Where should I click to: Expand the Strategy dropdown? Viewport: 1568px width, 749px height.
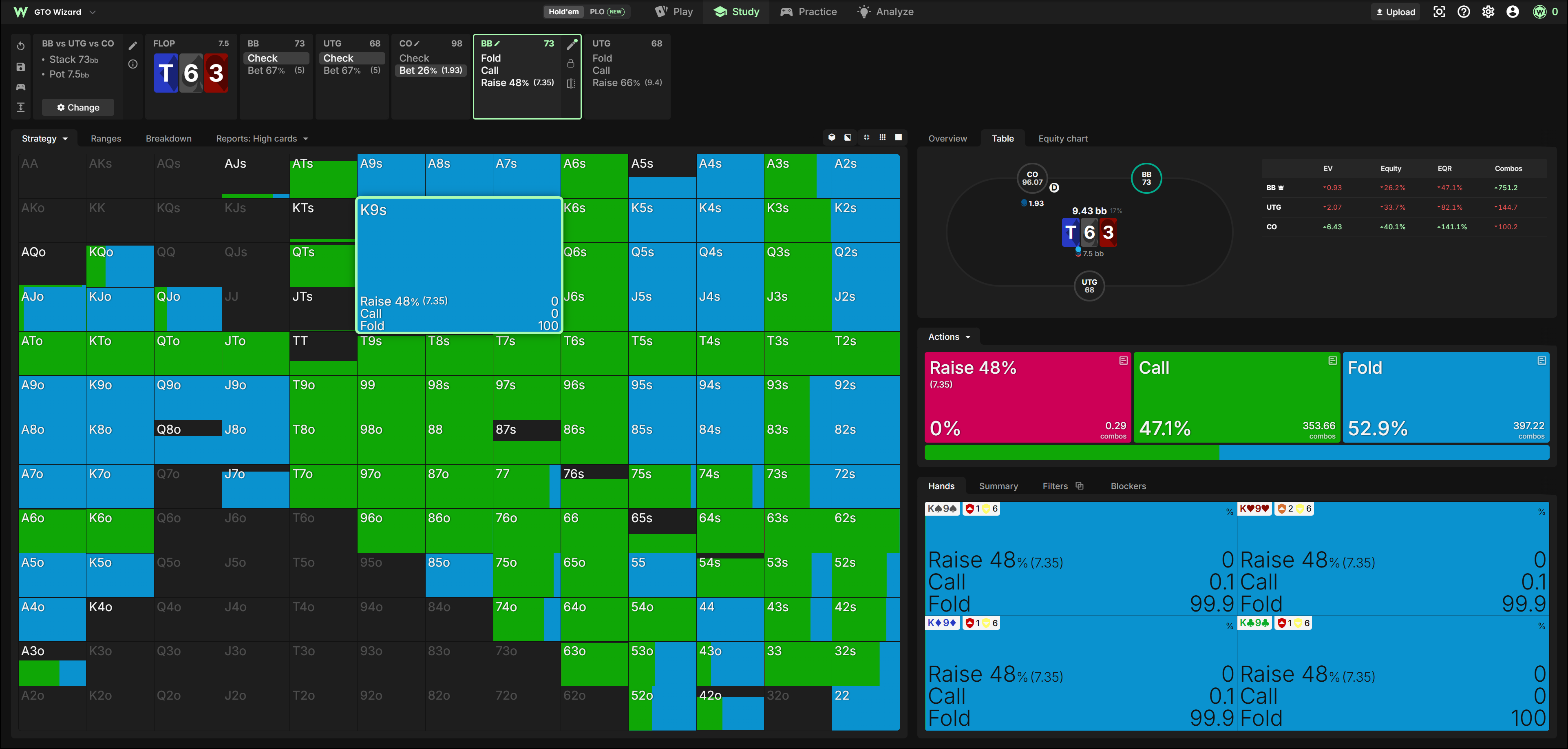click(44, 139)
